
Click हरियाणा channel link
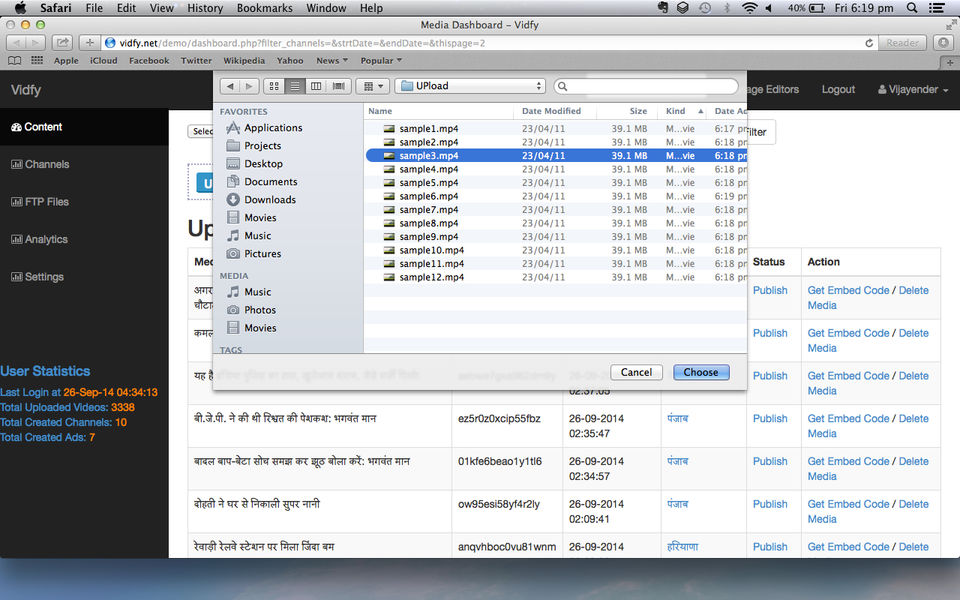pyautogui.click(x=682, y=547)
